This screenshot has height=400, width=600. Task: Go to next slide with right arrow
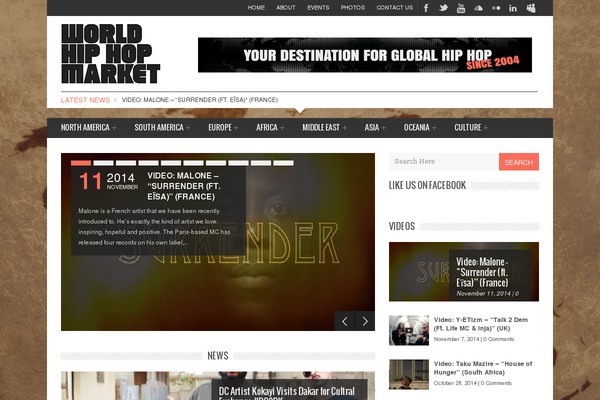coord(365,321)
